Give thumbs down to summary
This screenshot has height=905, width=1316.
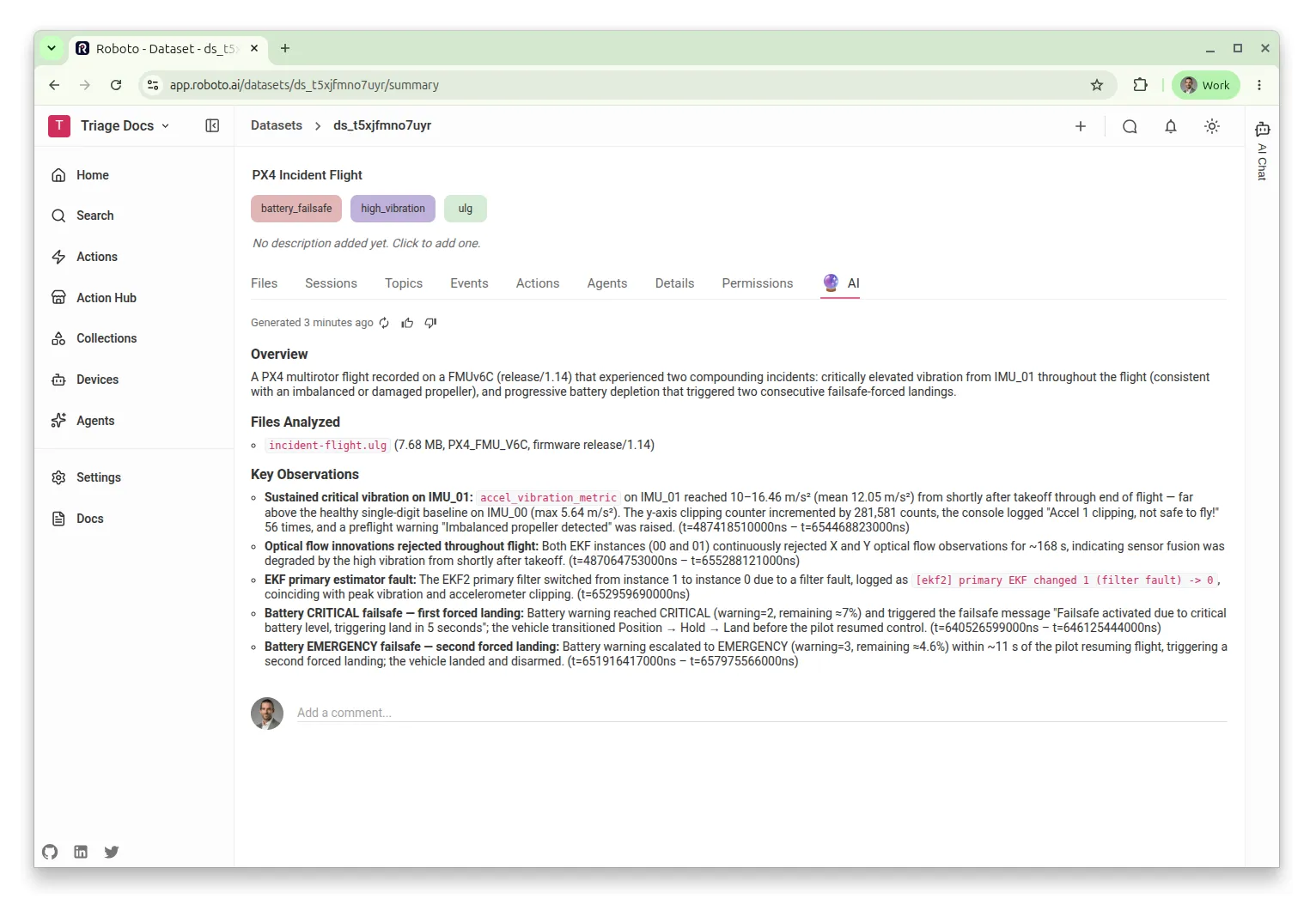point(430,323)
